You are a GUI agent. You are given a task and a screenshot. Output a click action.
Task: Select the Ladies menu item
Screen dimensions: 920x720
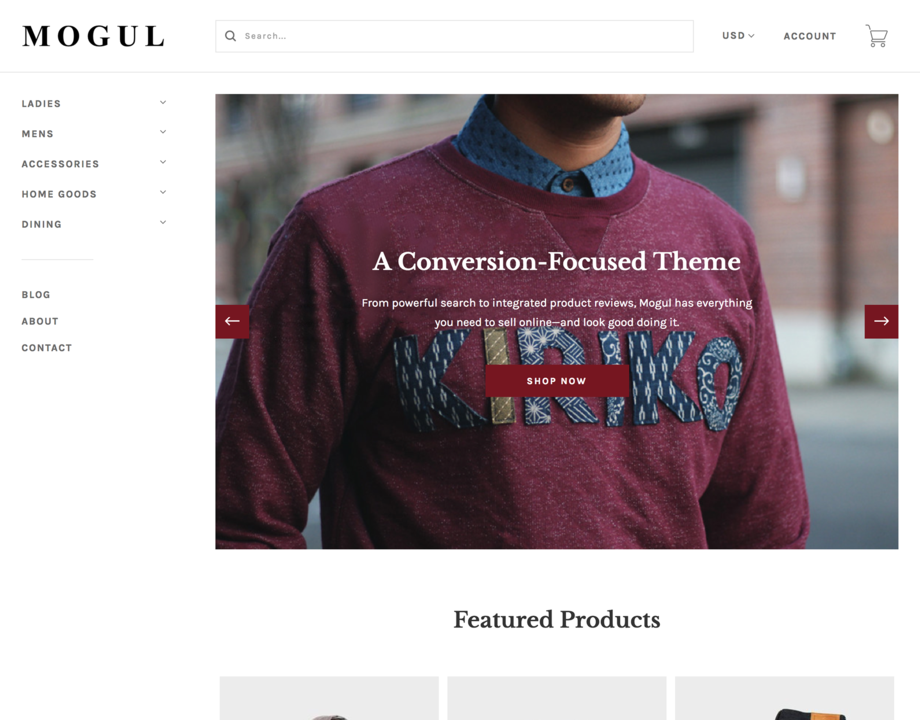41,104
